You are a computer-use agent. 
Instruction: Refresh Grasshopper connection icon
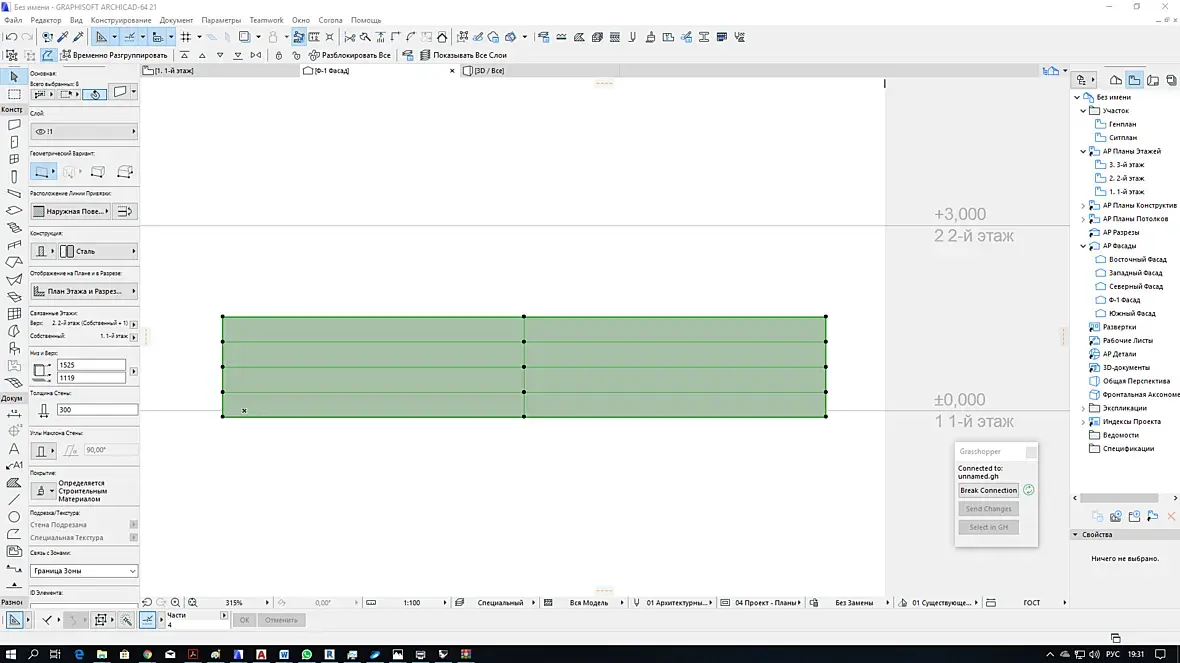tap(1029, 490)
